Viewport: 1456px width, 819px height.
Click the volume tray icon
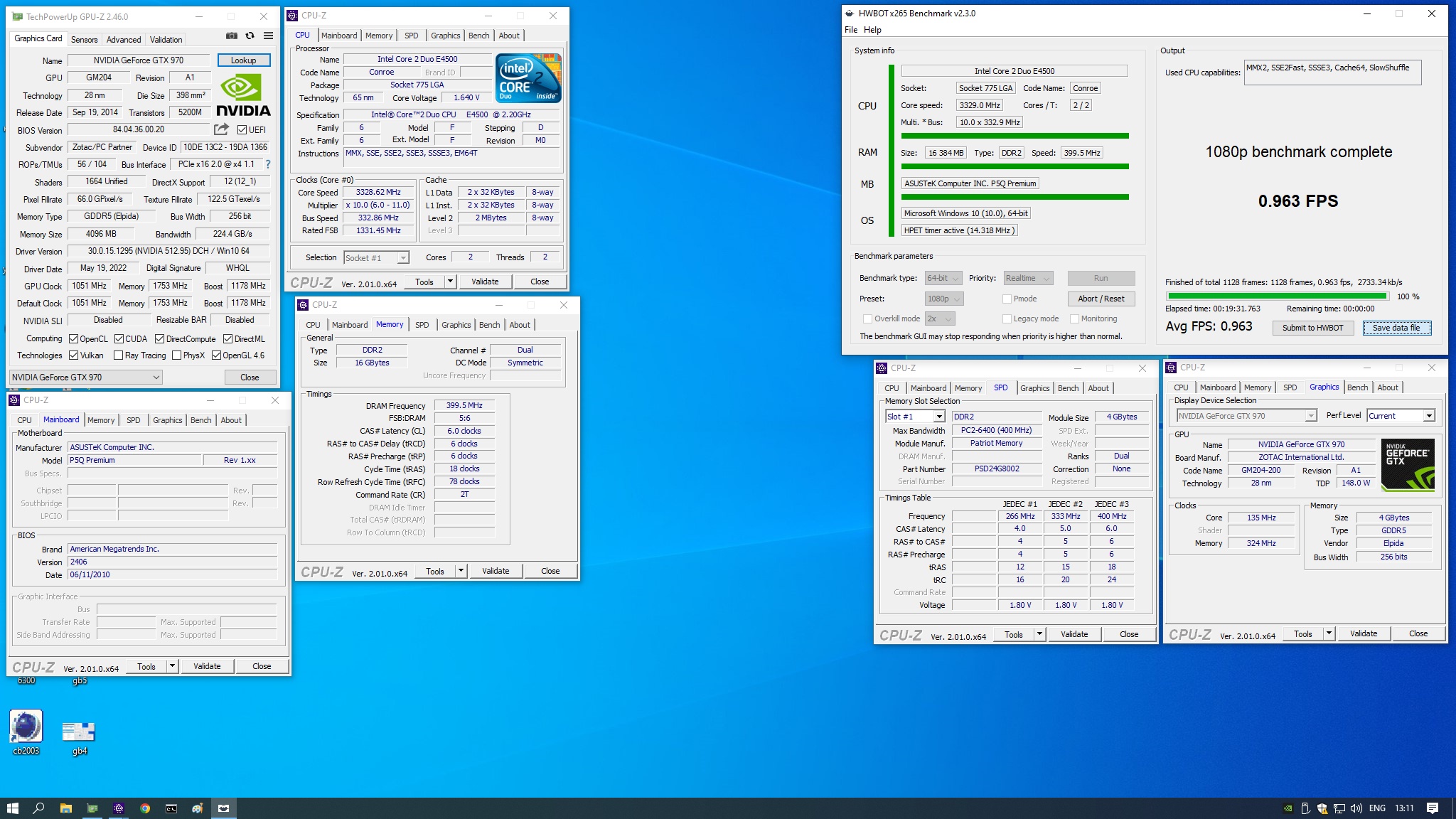click(x=1356, y=808)
